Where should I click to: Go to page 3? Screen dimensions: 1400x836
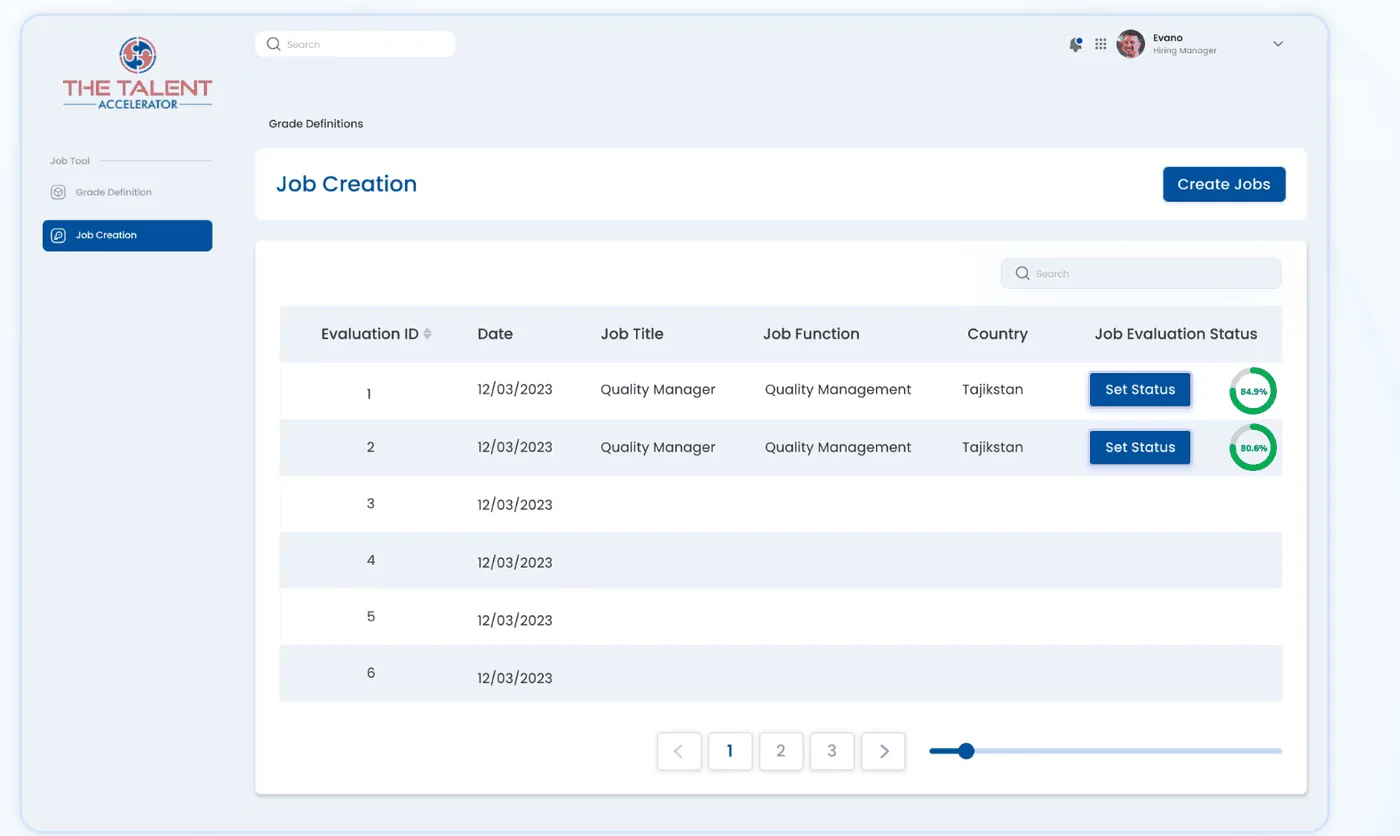[x=832, y=751]
